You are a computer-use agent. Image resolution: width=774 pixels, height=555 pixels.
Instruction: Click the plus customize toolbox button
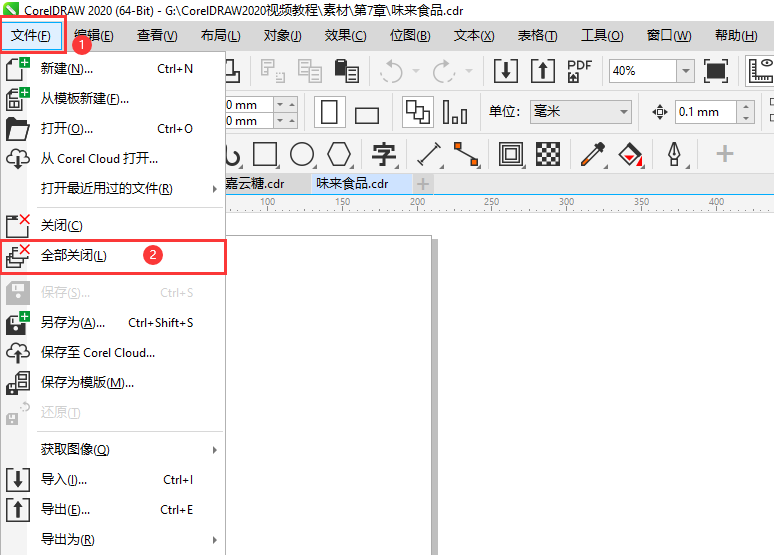pyautogui.click(x=725, y=154)
